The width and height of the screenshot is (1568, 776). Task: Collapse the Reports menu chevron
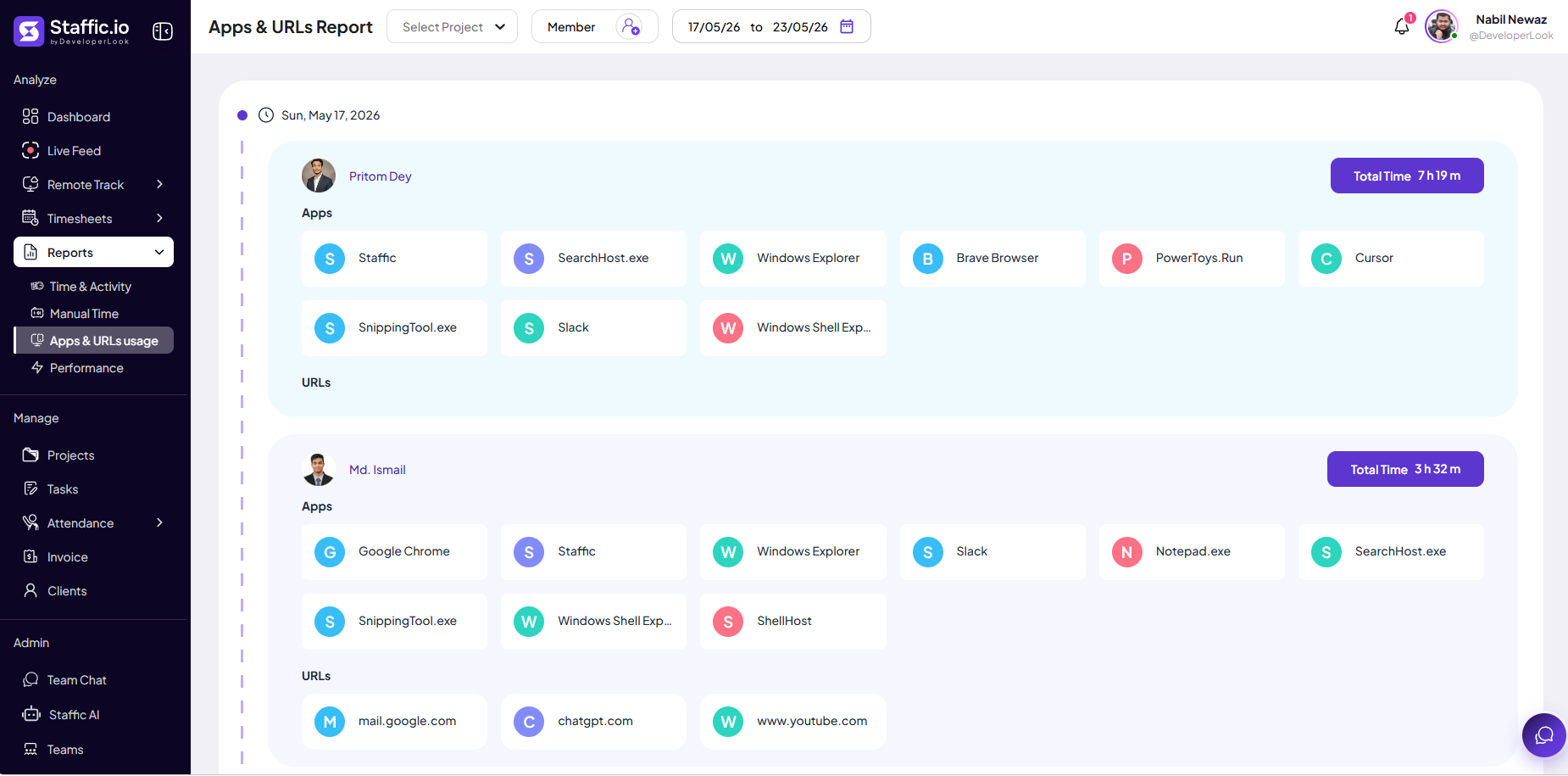pyautogui.click(x=159, y=252)
